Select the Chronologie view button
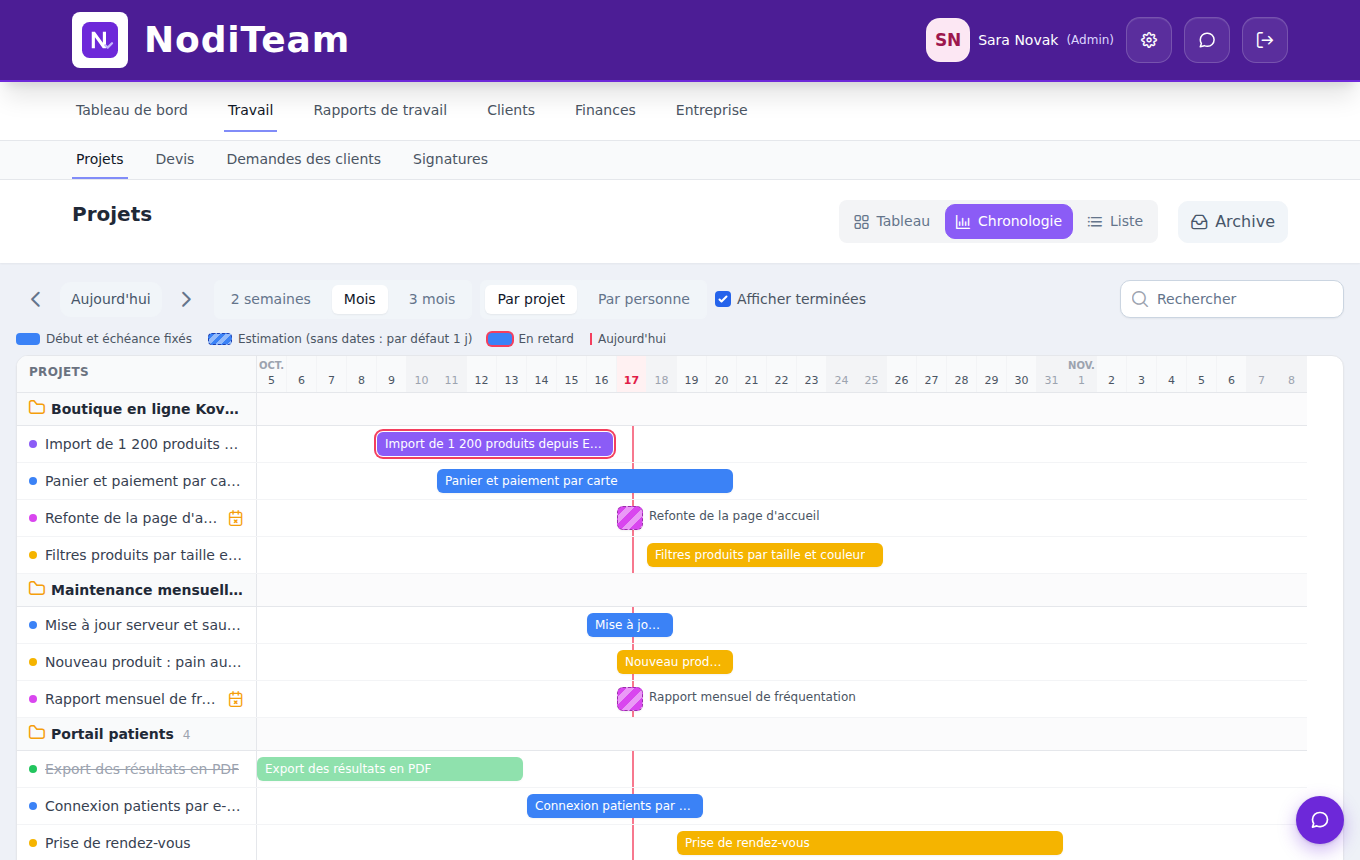The width and height of the screenshot is (1360, 860). [1009, 222]
